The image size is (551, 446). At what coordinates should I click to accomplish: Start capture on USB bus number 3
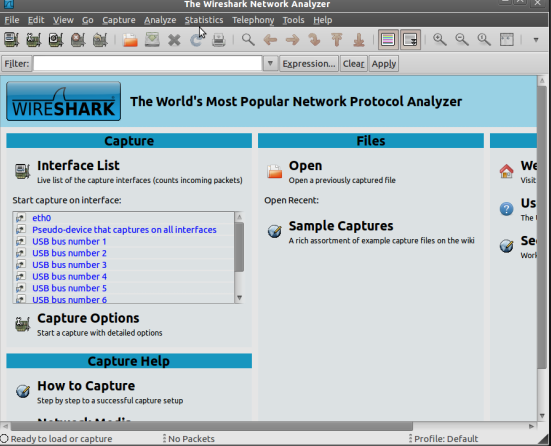click(x=69, y=265)
